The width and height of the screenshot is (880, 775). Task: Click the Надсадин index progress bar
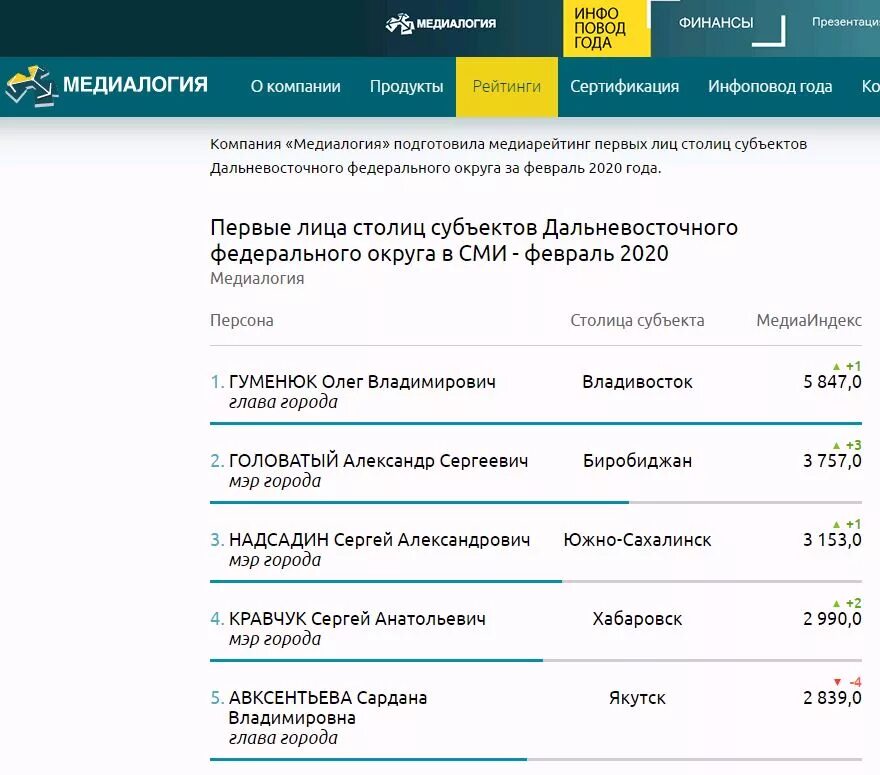pos(536,581)
